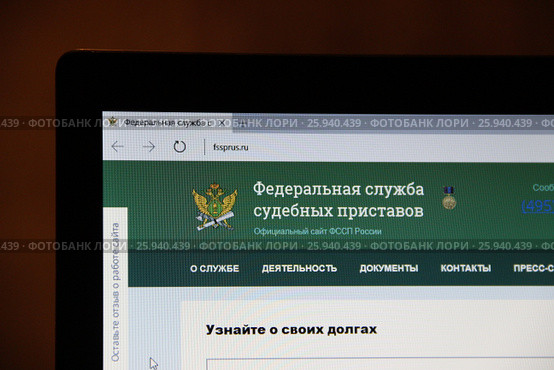Viewport: 554px width, 370px height.
Task: Open the Оставьте отзыв о работе сайта side tab
Action: 116,292
